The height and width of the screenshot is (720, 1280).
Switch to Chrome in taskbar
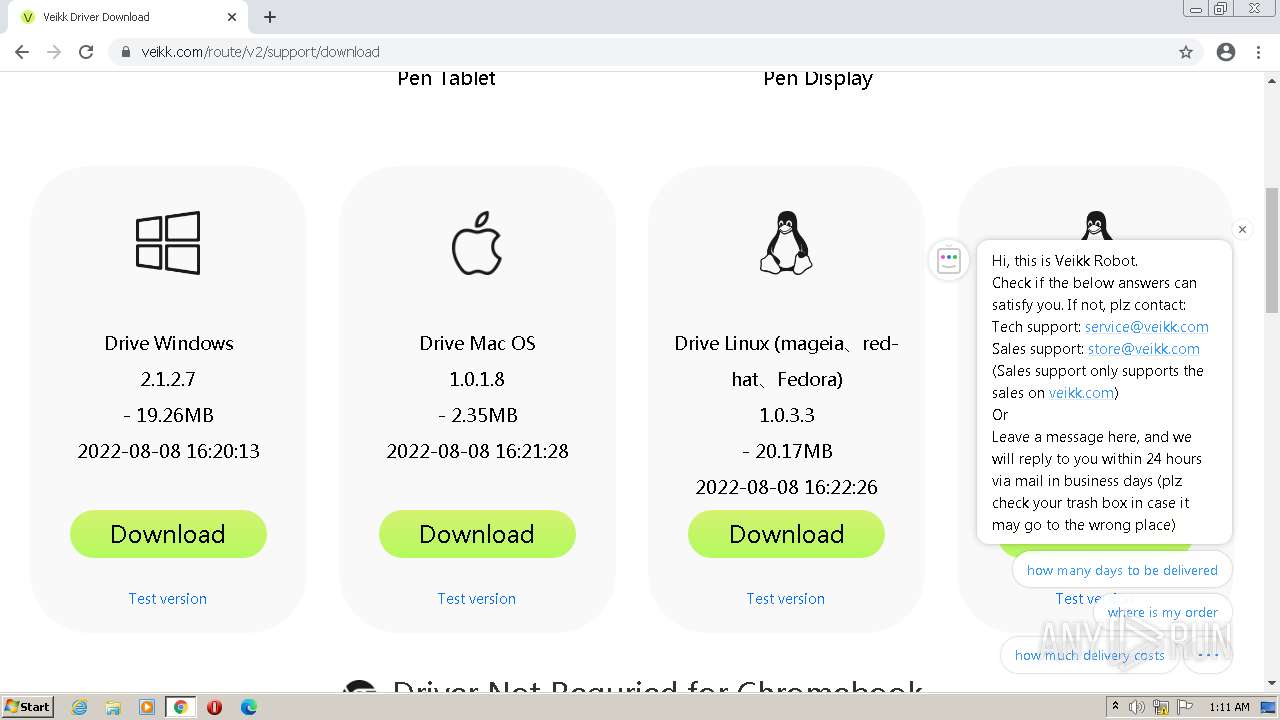click(x=180, y=707)
